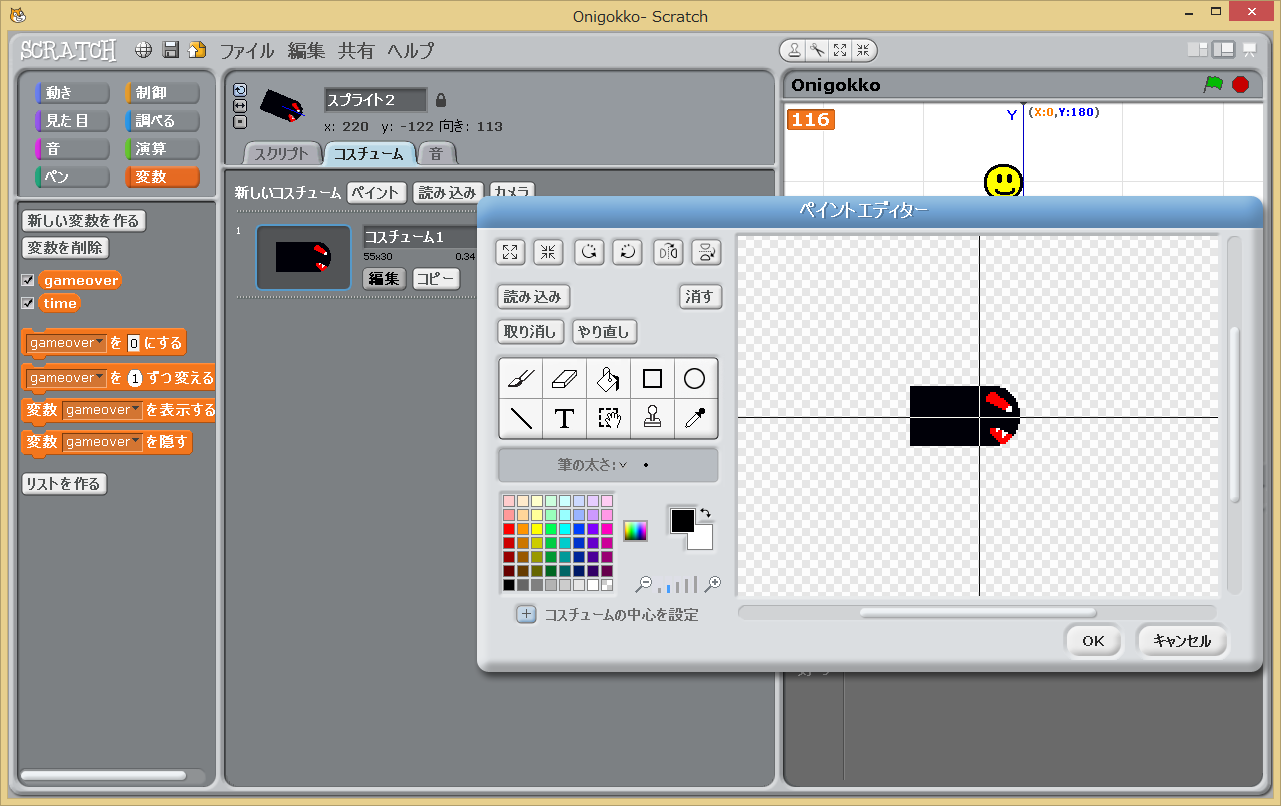
Task: Click the 取り消し undo button
Action: coord(531,331)
